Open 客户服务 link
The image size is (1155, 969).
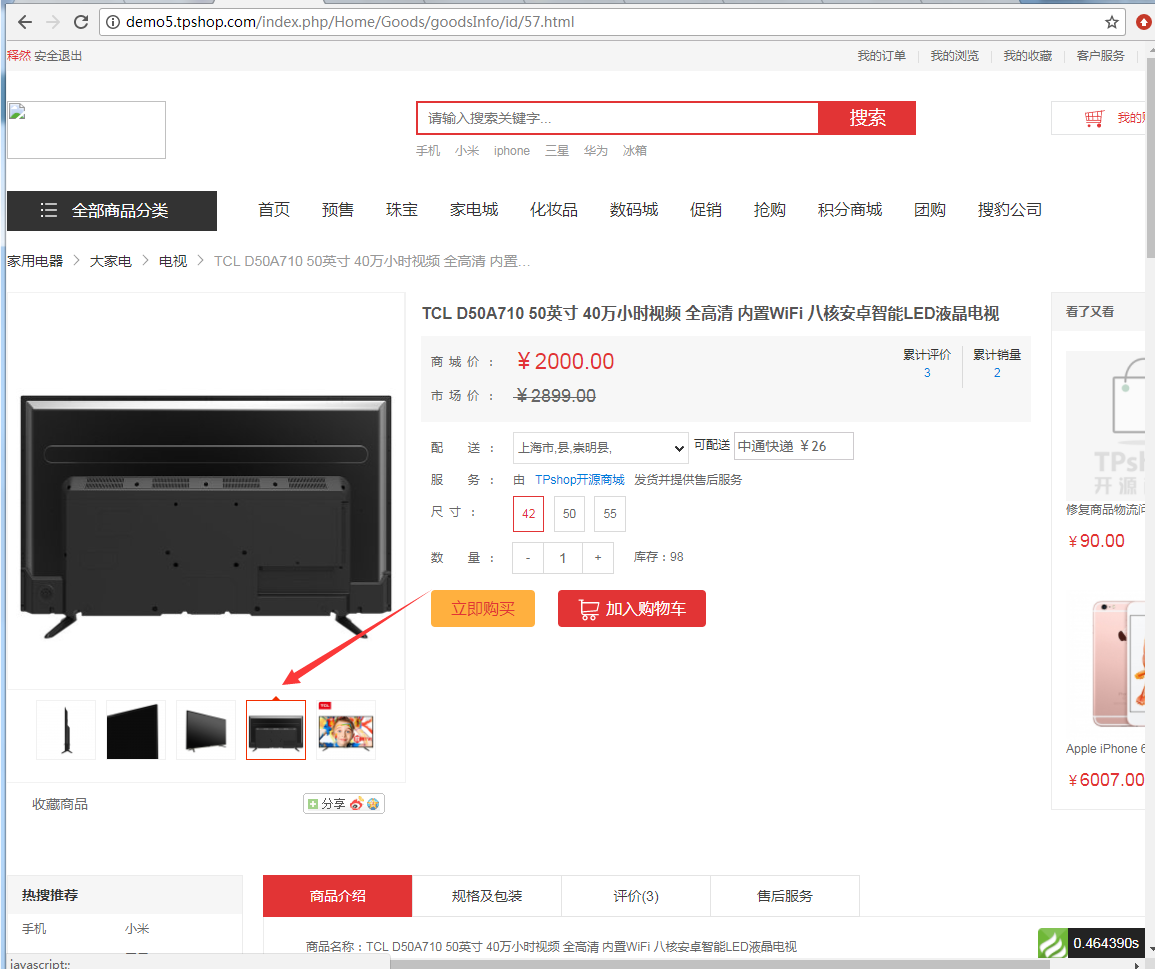coord(1100,56)
